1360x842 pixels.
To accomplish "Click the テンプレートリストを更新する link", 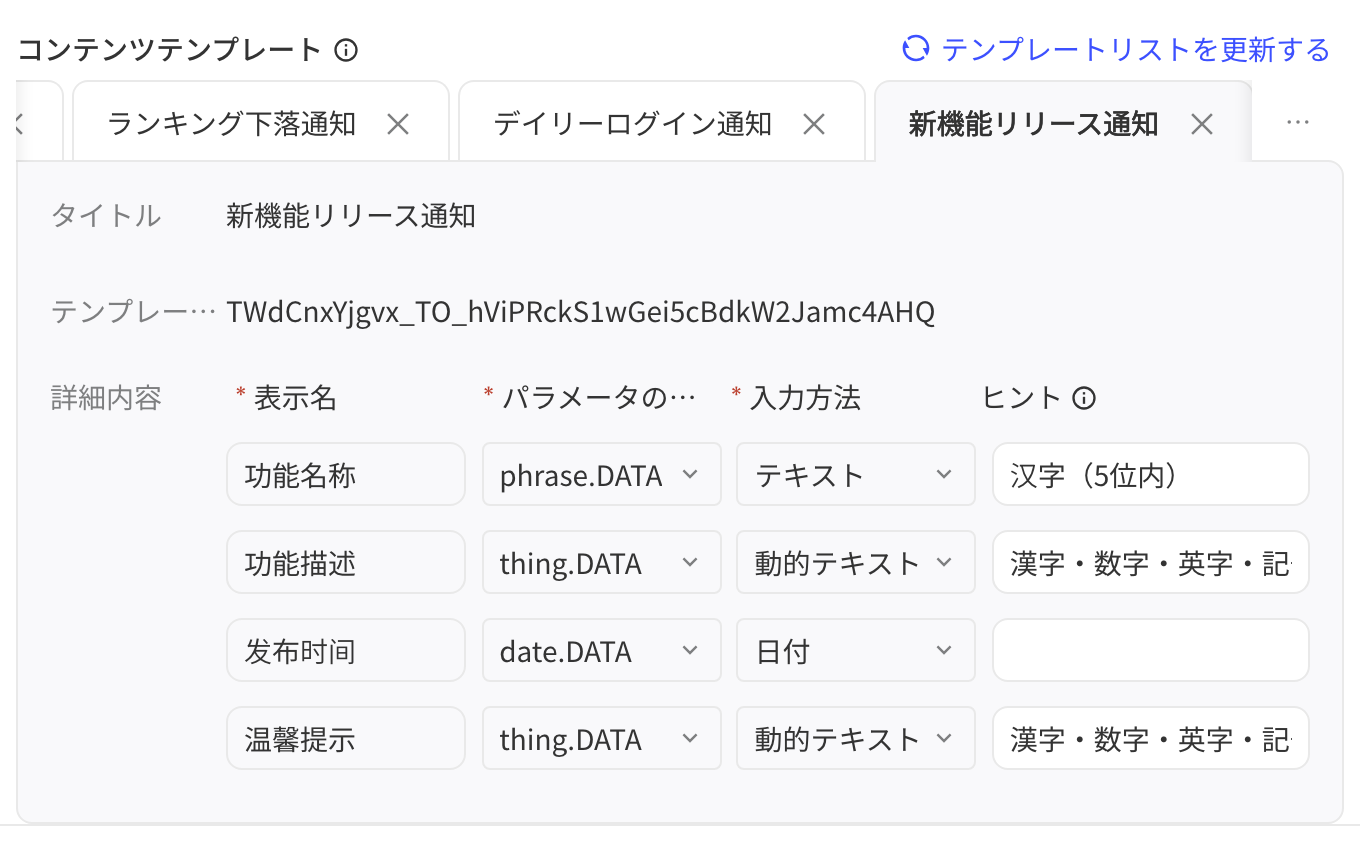I will click(x=1136, y=49).
